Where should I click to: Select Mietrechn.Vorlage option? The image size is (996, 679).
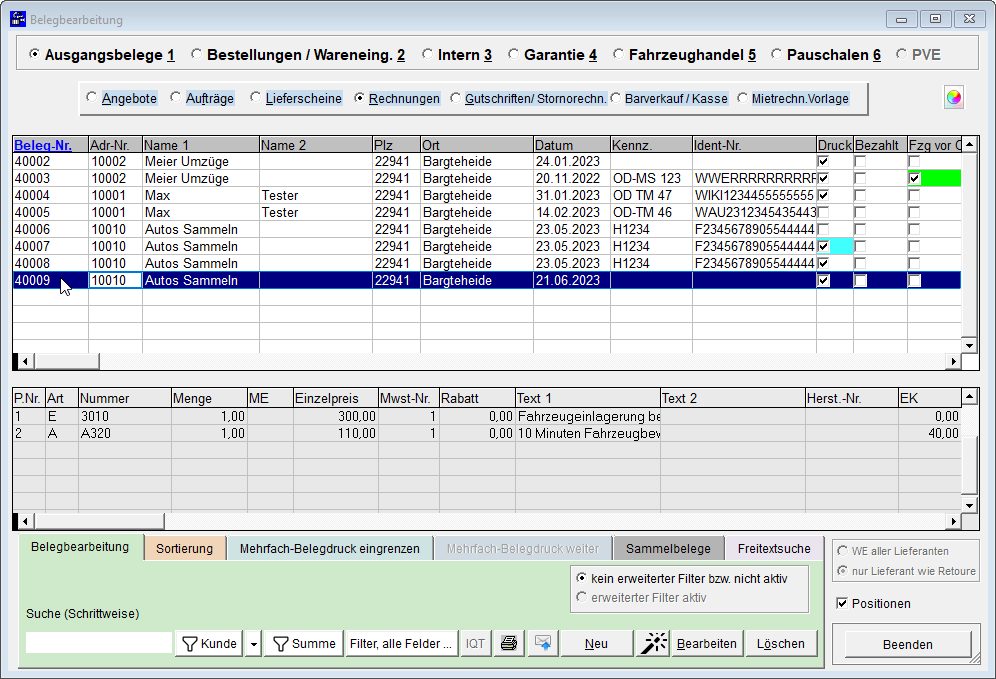(x=742, y=98)
